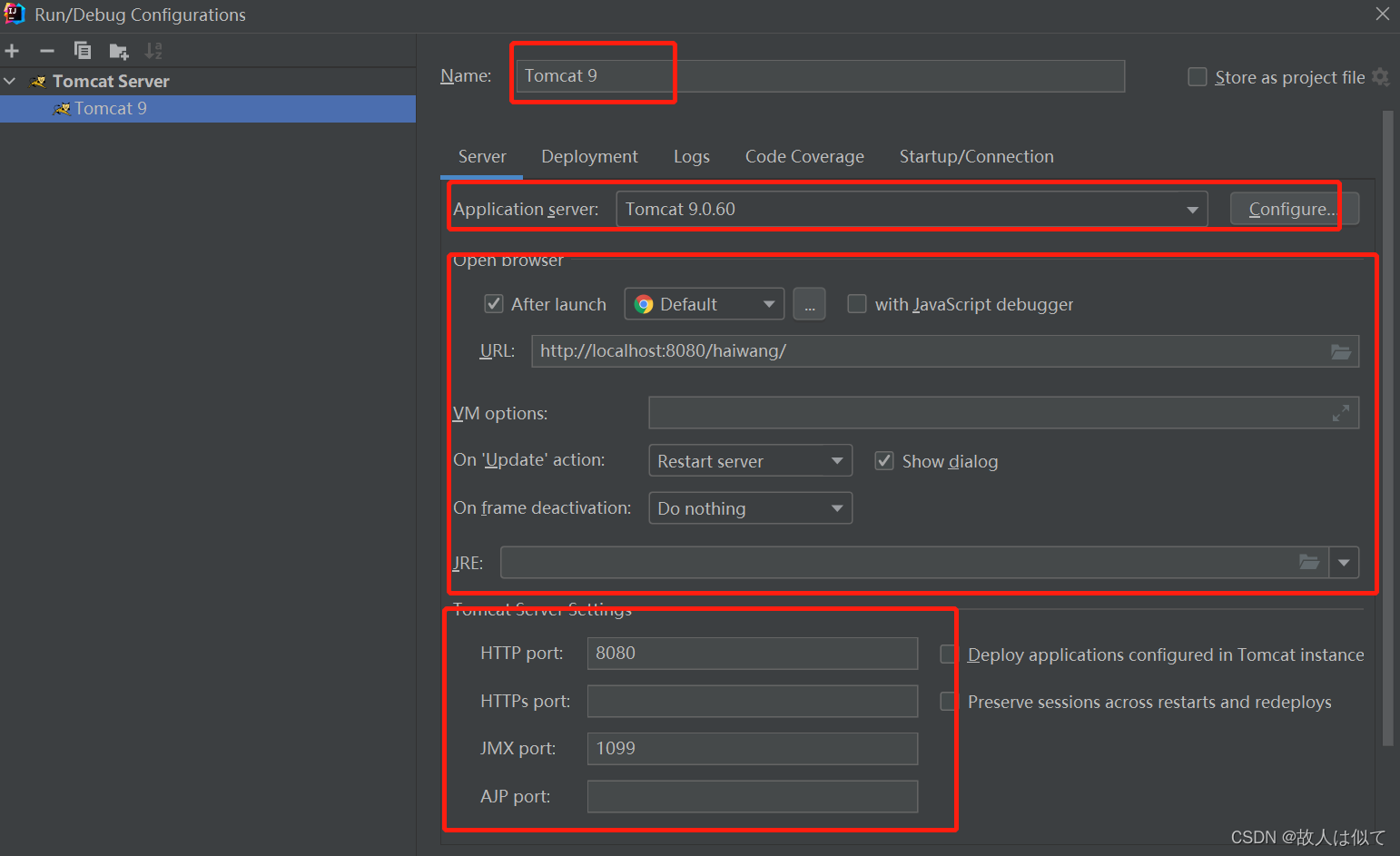This screenshot has height=856, width=1400.
Task: Expand the VM options field
Action: (x=1340, y=413)
